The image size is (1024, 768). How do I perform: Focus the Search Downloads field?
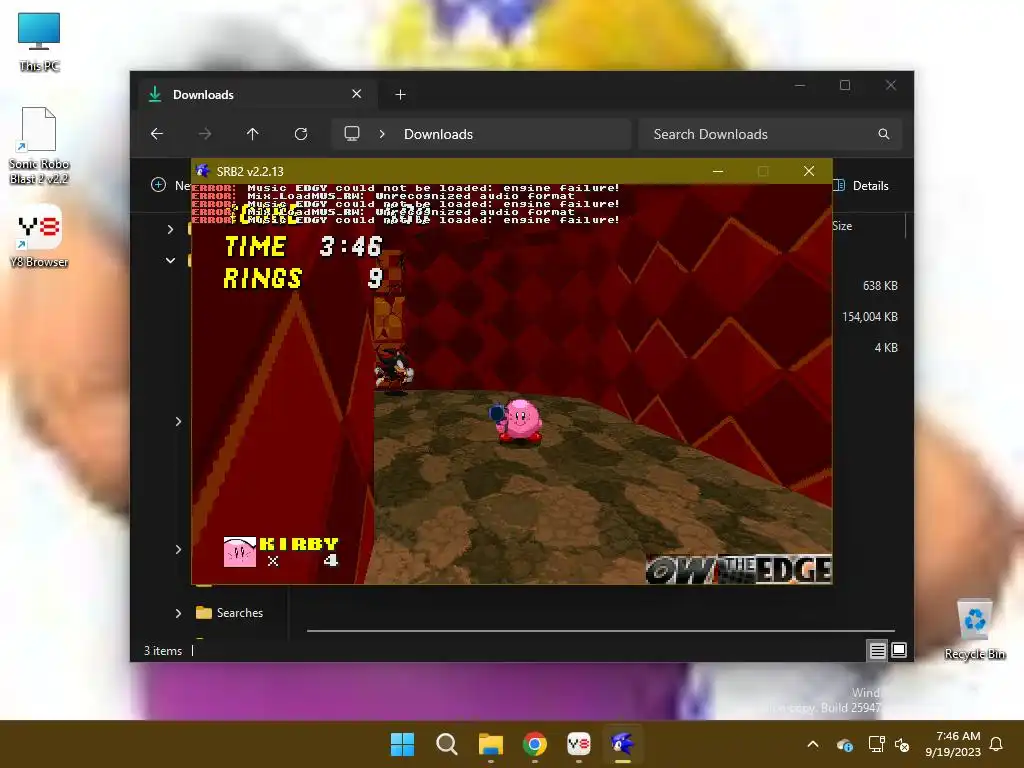[x=770, y=134]
